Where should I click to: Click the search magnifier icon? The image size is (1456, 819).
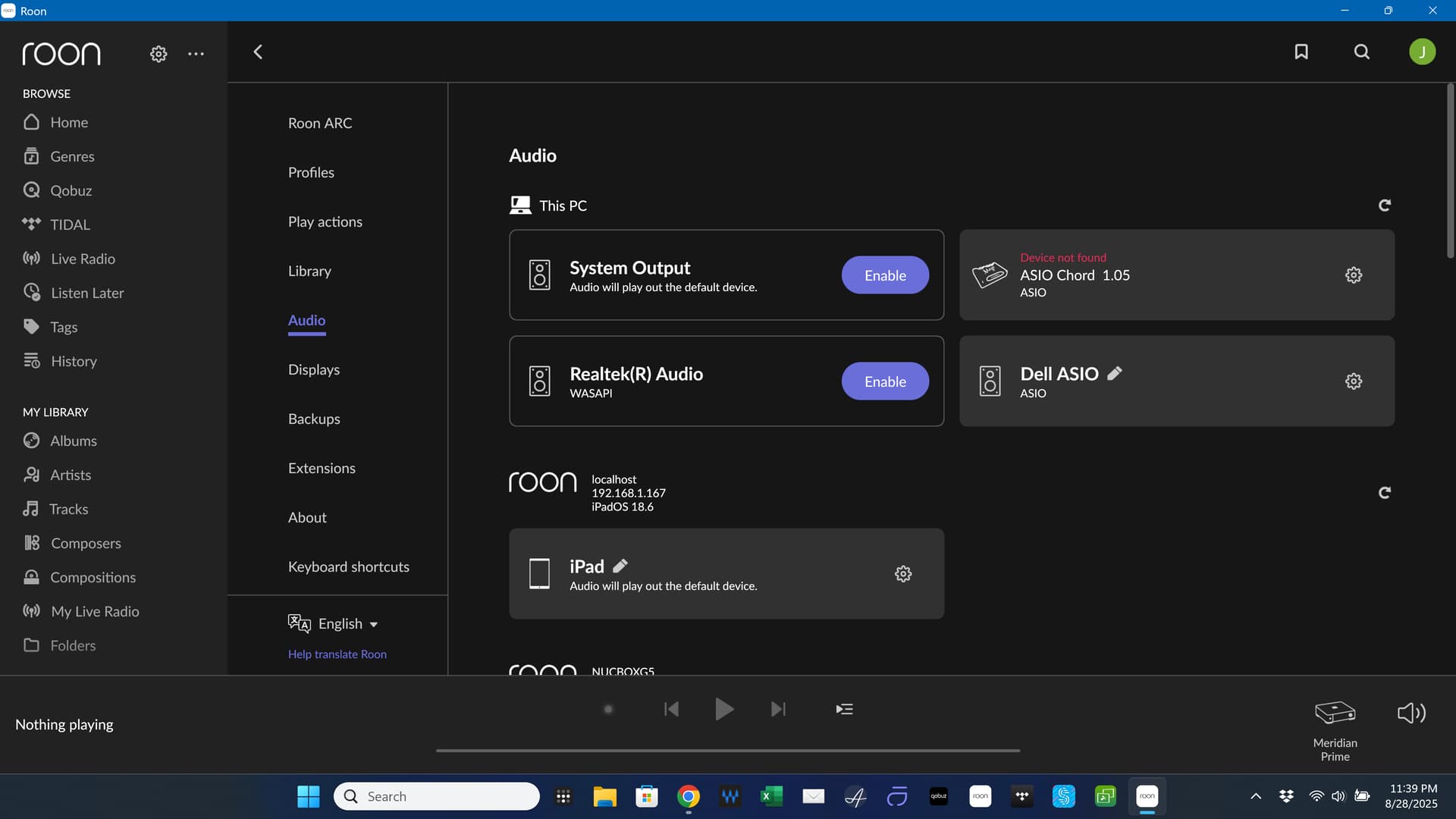pyautogui.click(x=1362, y=52)
